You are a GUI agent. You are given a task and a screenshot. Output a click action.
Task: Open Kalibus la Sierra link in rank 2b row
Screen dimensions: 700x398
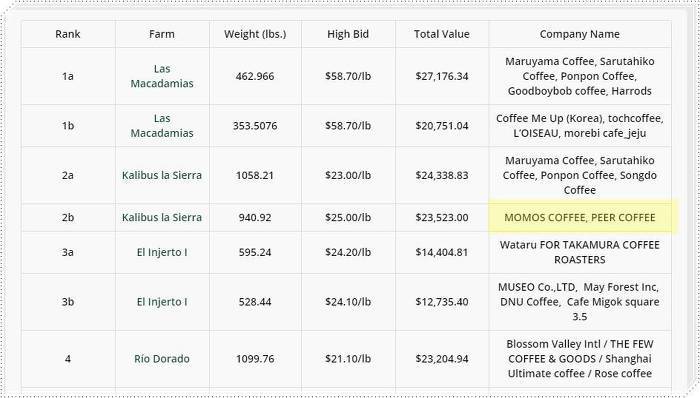pyautogui.click(x=162, y=217)
